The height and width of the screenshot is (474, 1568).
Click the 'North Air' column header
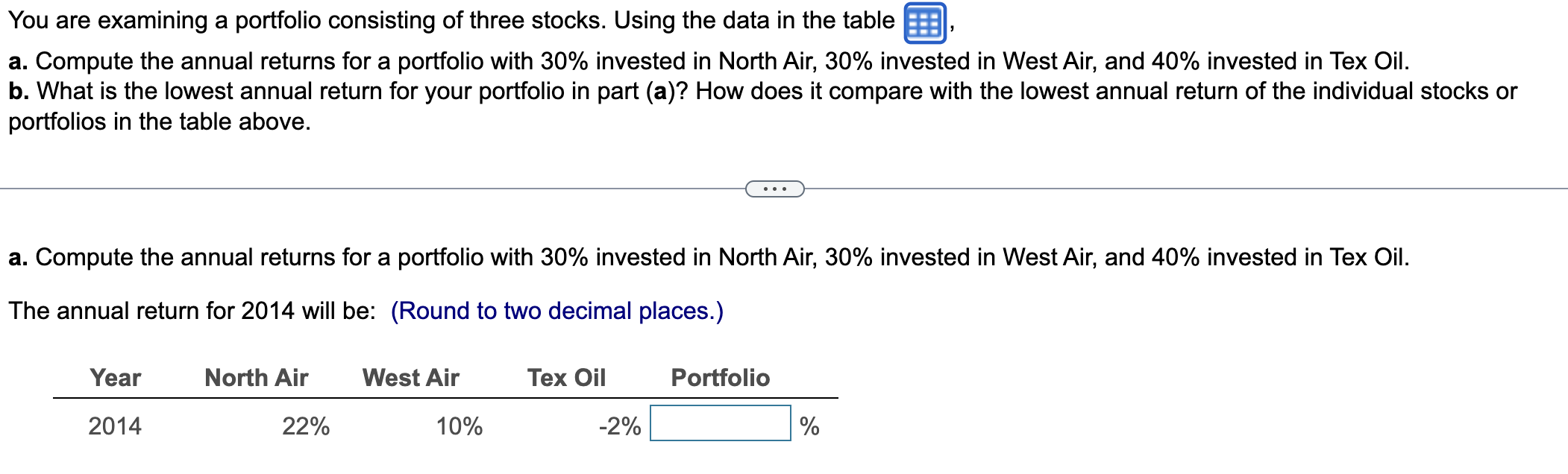pyautogui.click(x=256, y=378)
